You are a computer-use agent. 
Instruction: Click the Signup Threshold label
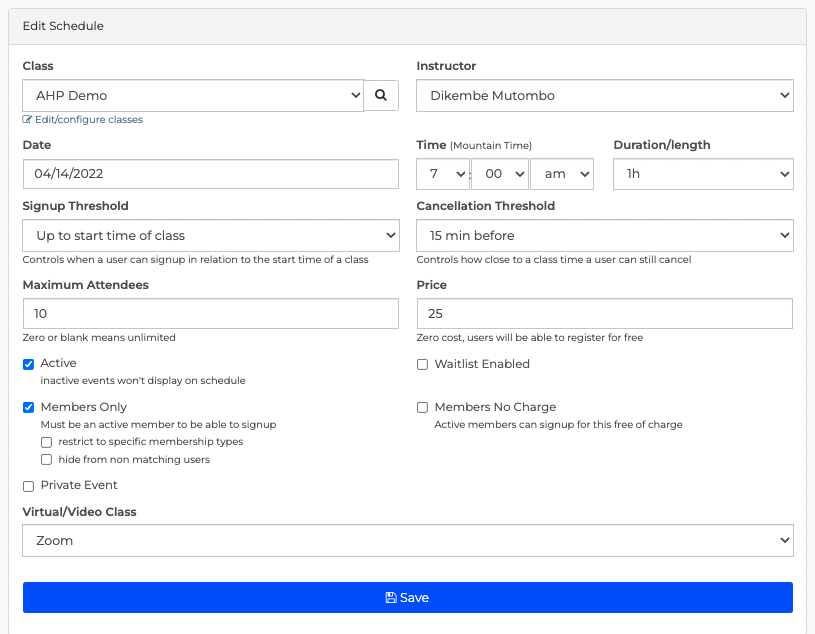pyautogui.click(x=75, y=206)
